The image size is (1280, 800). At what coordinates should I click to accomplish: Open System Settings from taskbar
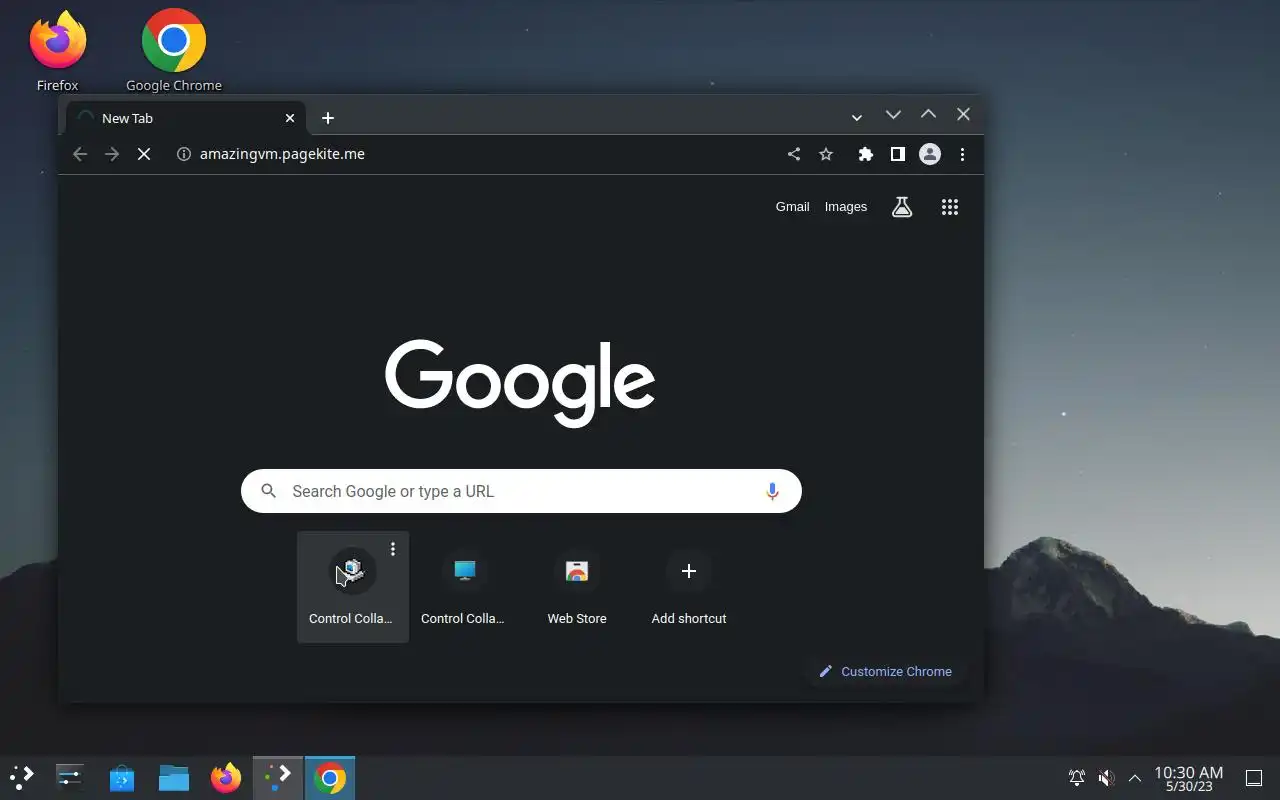click(70, 777)
